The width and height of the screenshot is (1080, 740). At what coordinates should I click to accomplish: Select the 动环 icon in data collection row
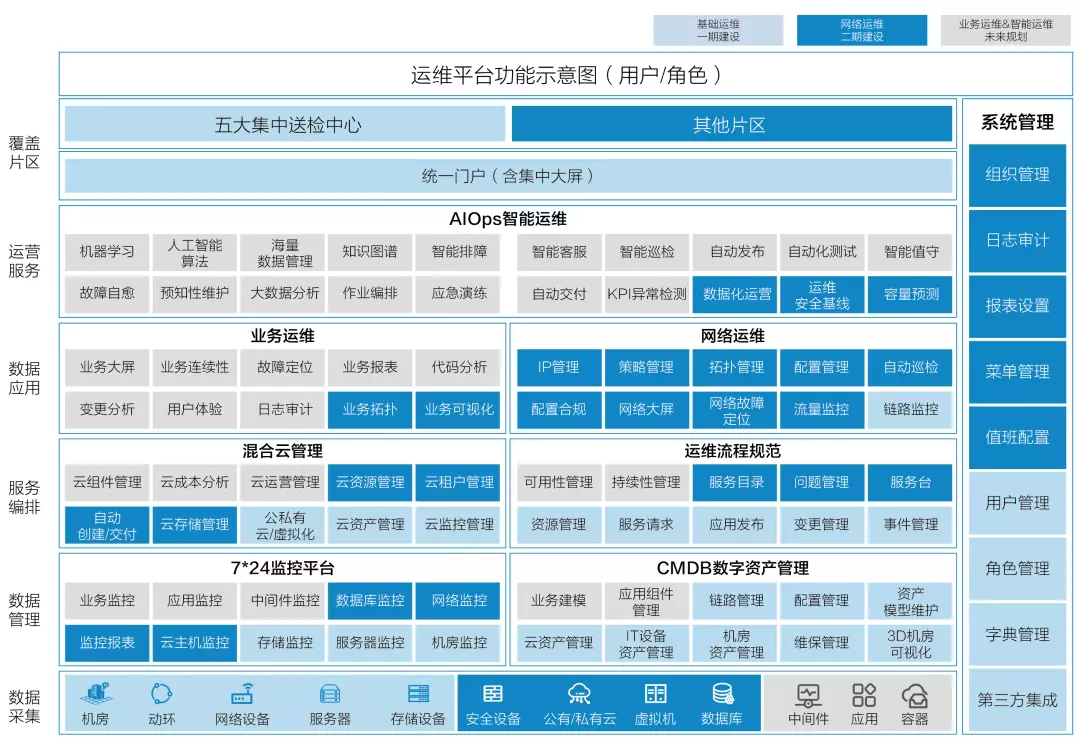(x=162, y=694)
